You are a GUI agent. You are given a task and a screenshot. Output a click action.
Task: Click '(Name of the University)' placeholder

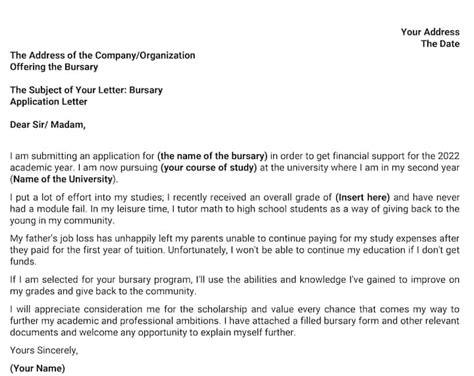[x=64, y=179]
